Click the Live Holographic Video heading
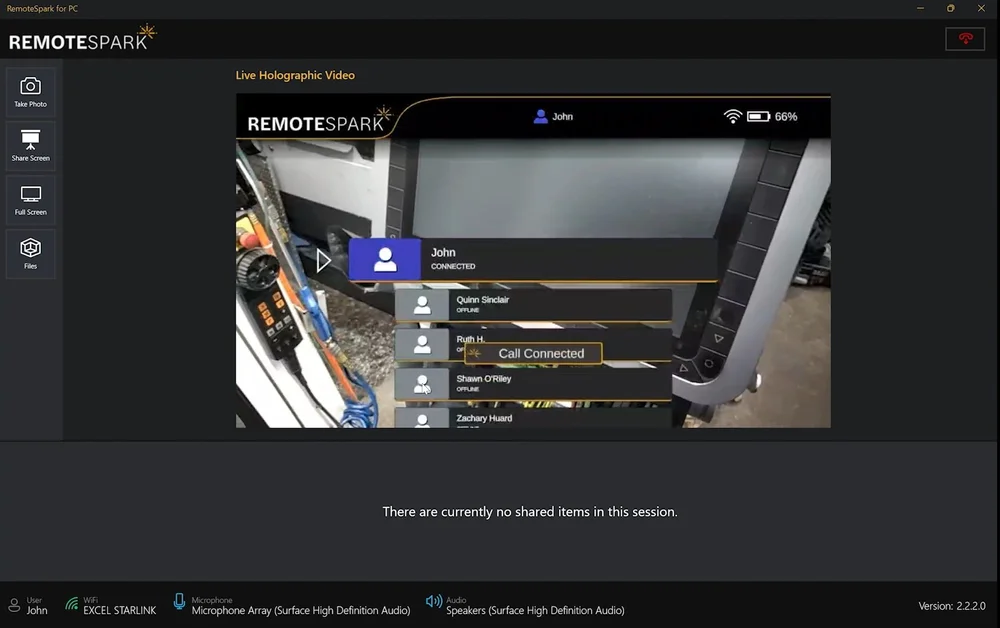 (295, 75)
